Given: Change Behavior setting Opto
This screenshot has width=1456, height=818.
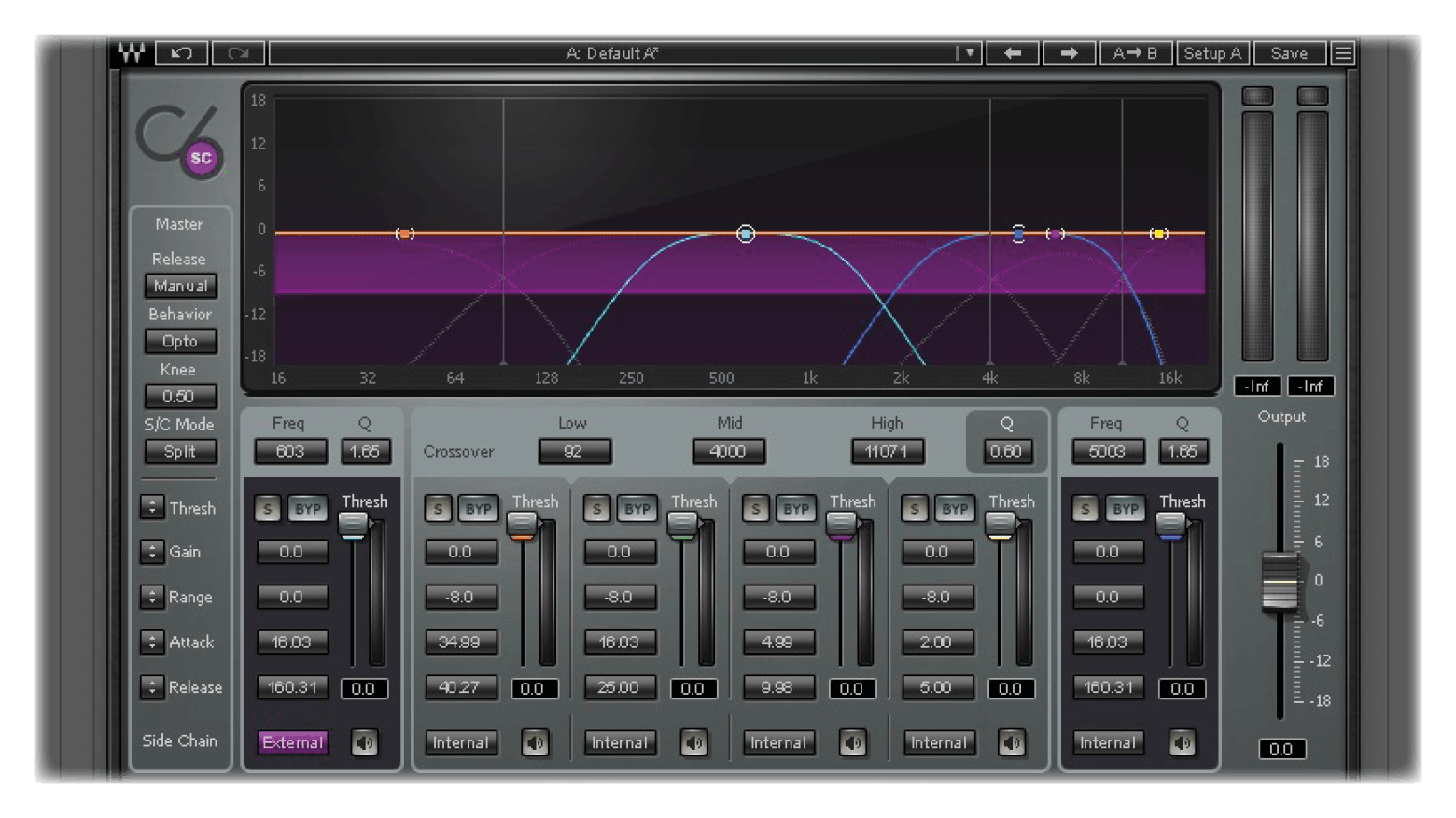Looking at the screenshot, I should (180, 341).
